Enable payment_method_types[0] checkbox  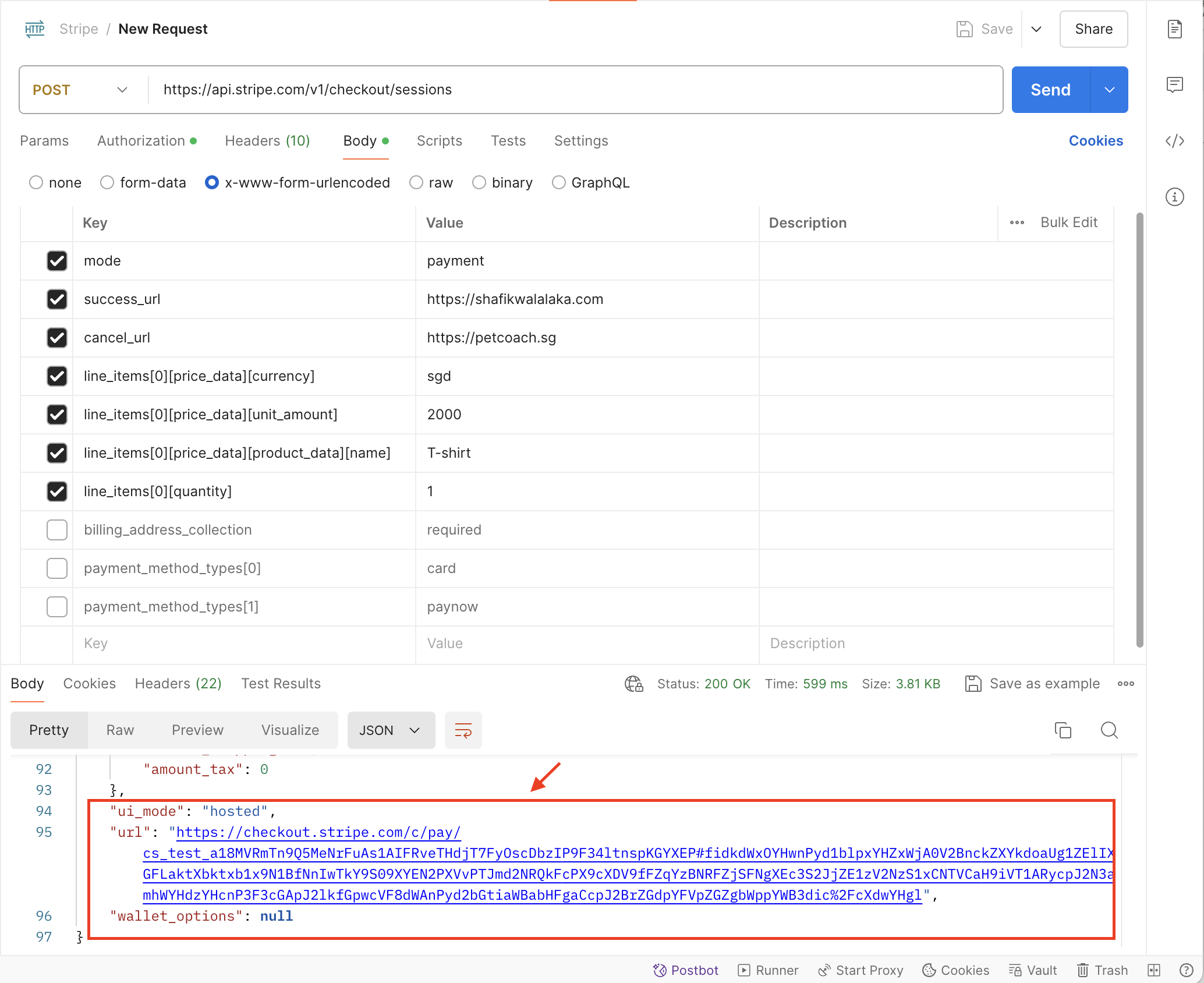coord(57,568)
